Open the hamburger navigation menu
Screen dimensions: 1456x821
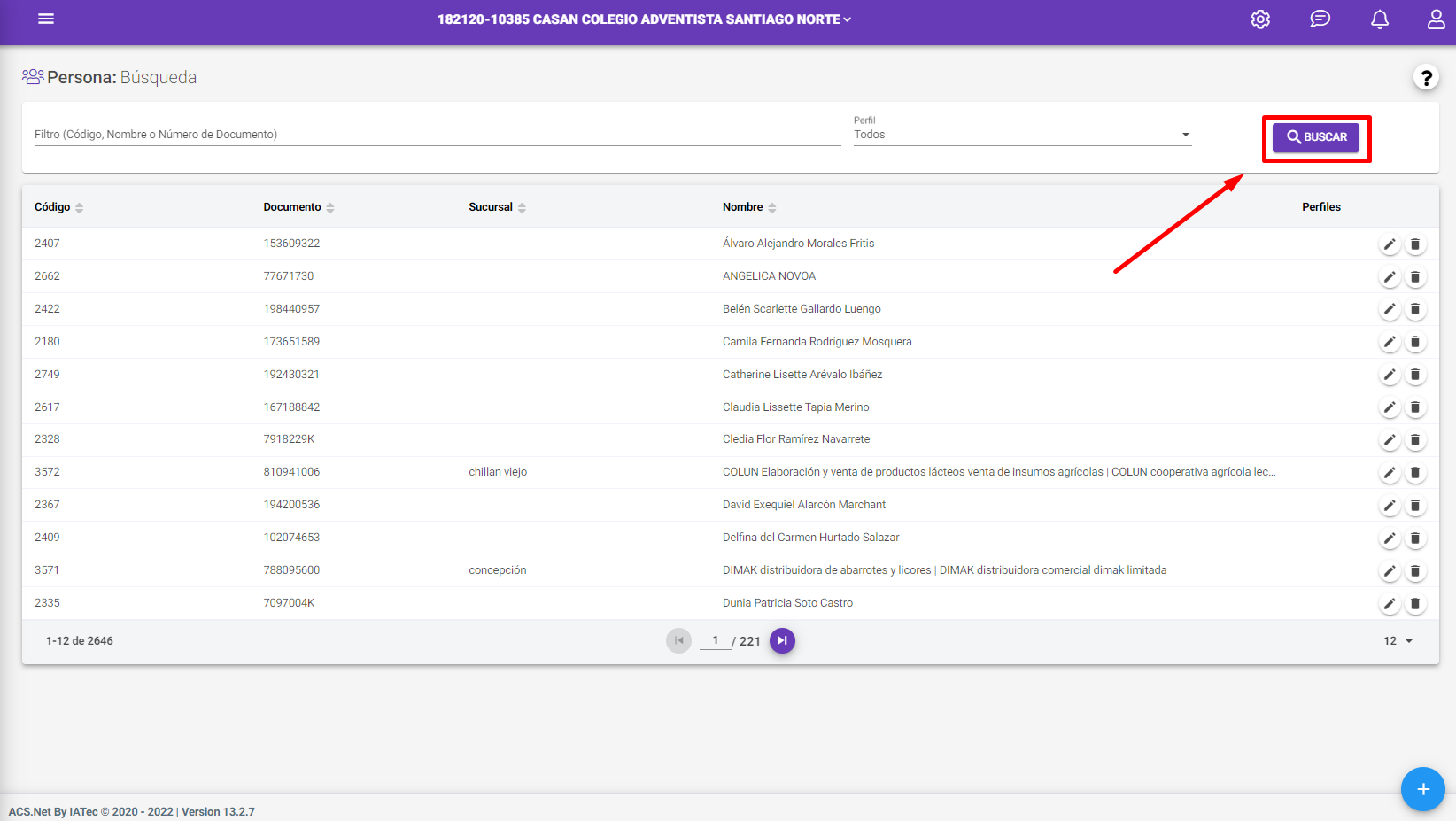point(46,19)
